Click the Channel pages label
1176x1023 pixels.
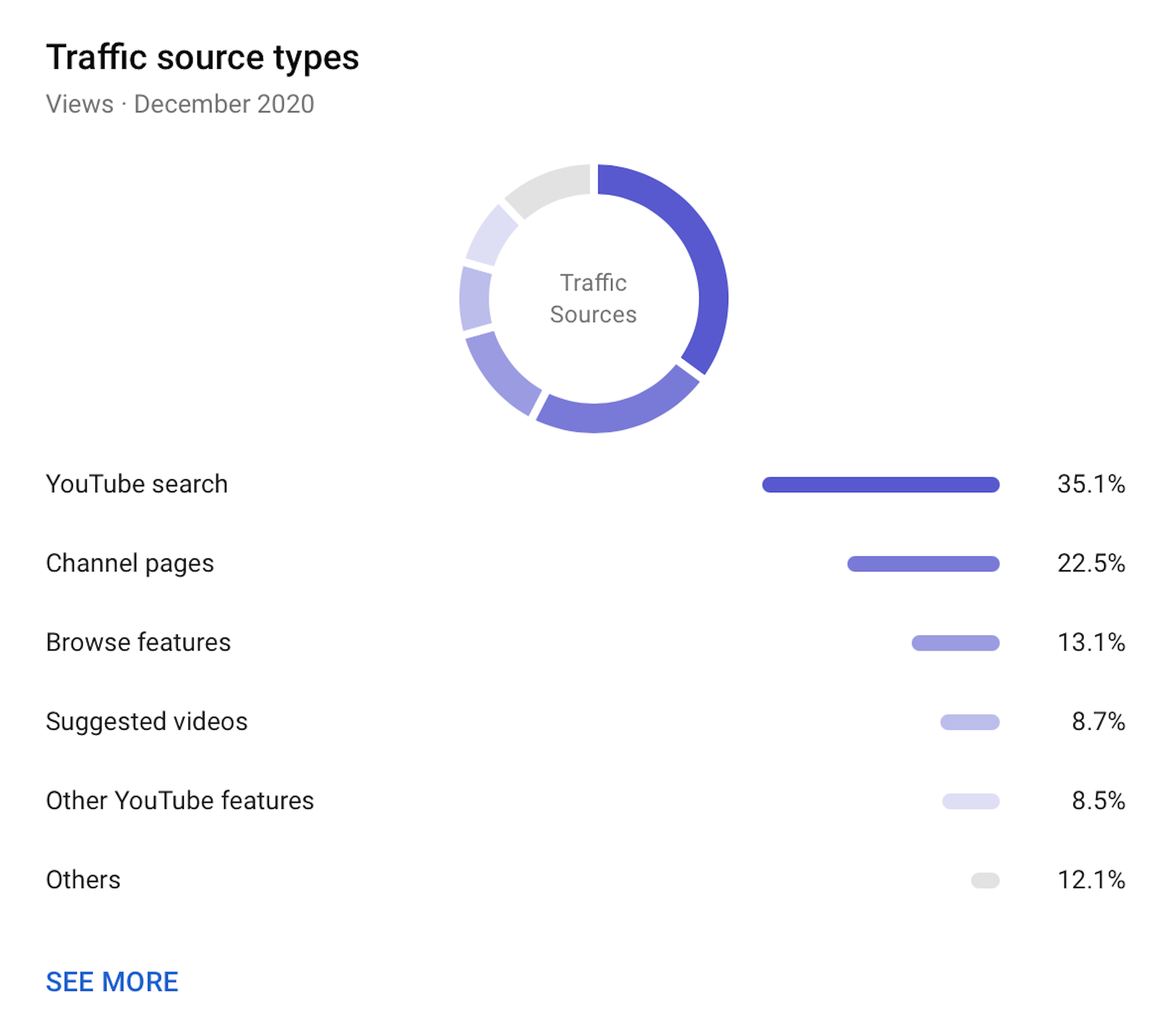point(130,564)
